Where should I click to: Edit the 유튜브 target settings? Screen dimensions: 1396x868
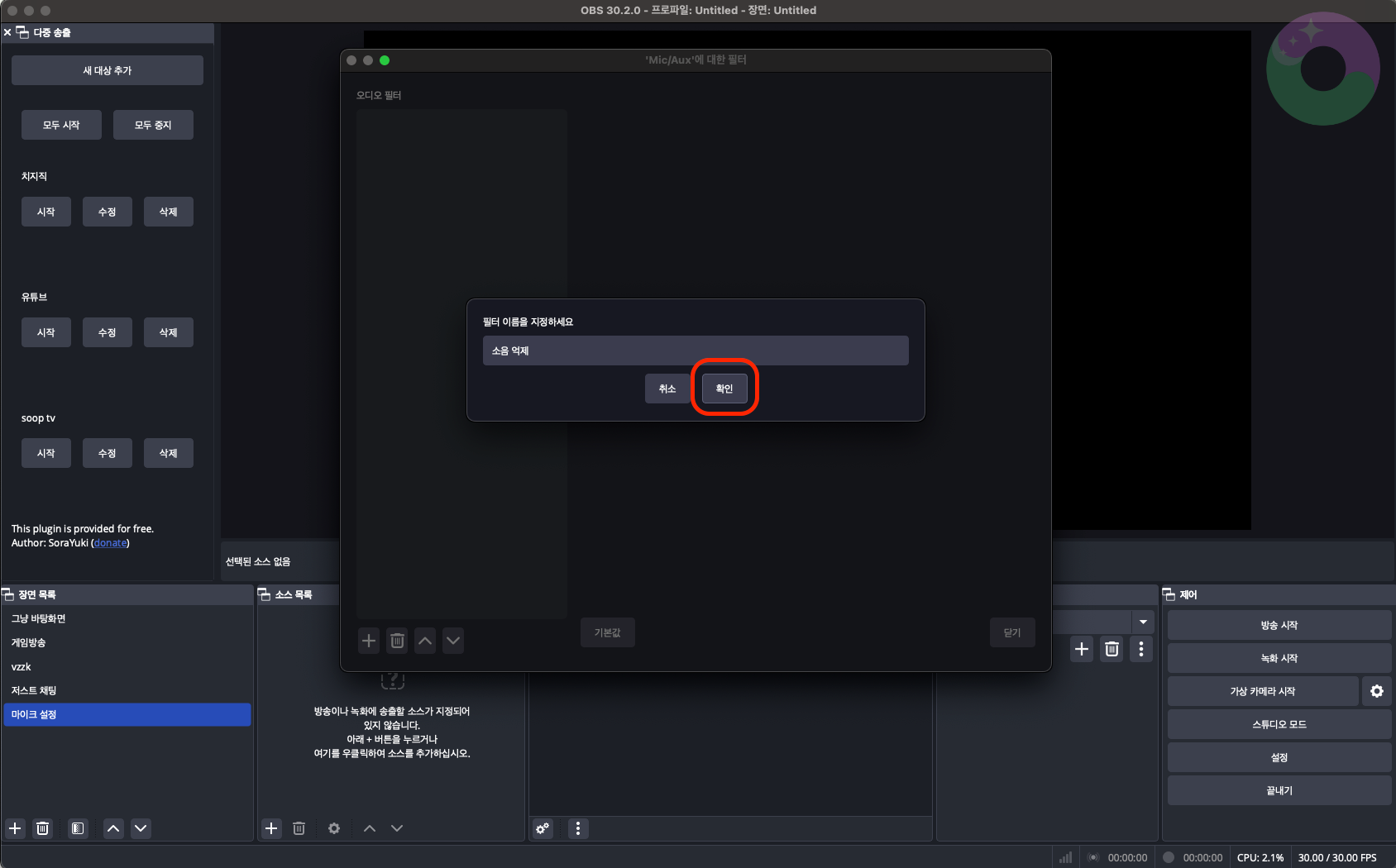point(108,332)
